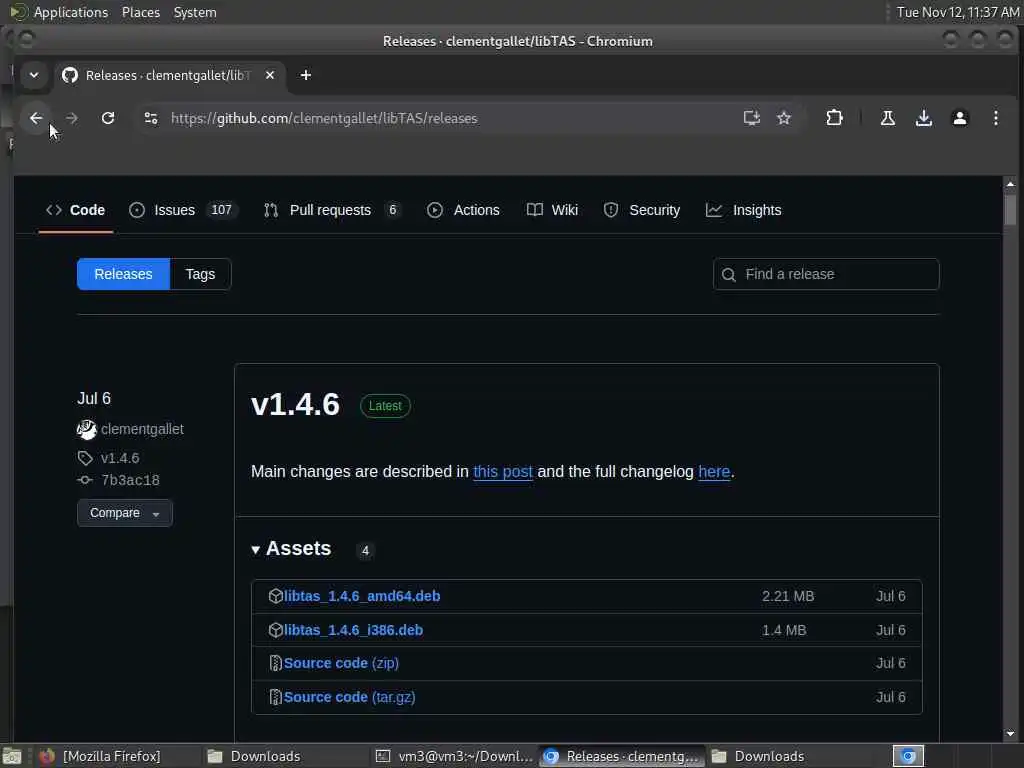The image size is (1024, 768).
Task: Open the Insights tab
Action: (744, 210)
